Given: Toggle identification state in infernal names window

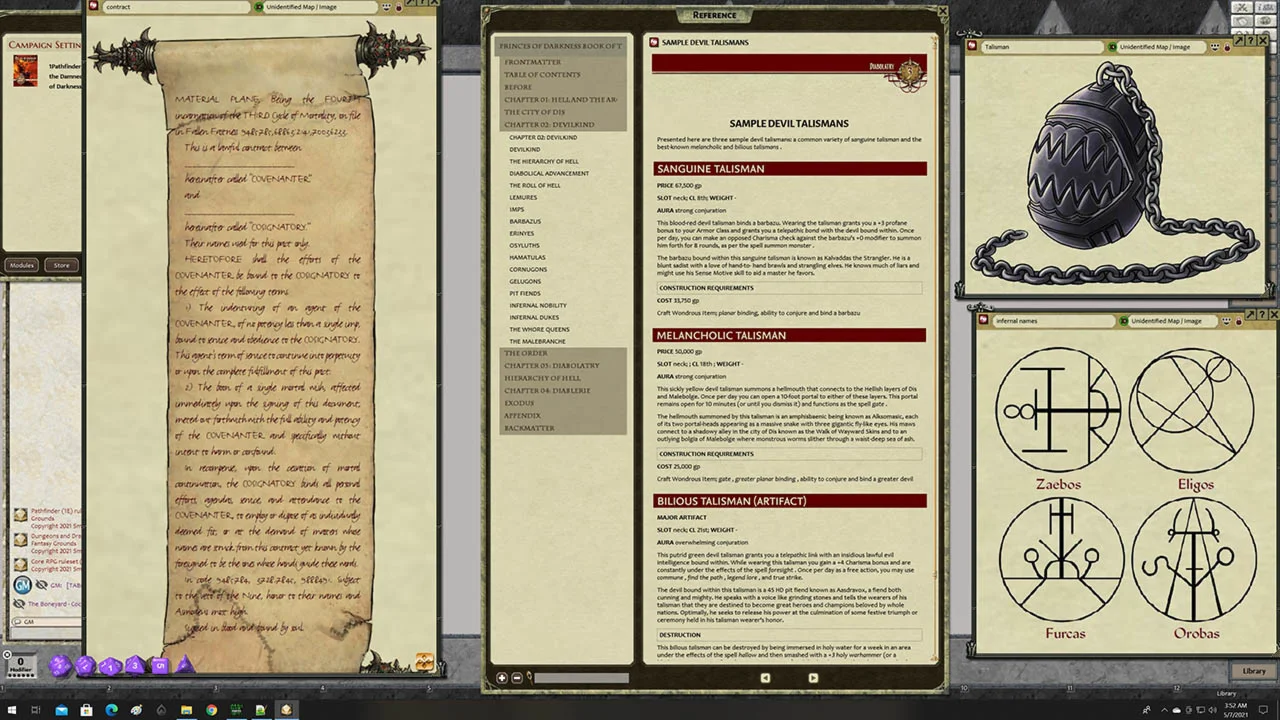Looking at the screenshot, I should tap(1123, 321).
